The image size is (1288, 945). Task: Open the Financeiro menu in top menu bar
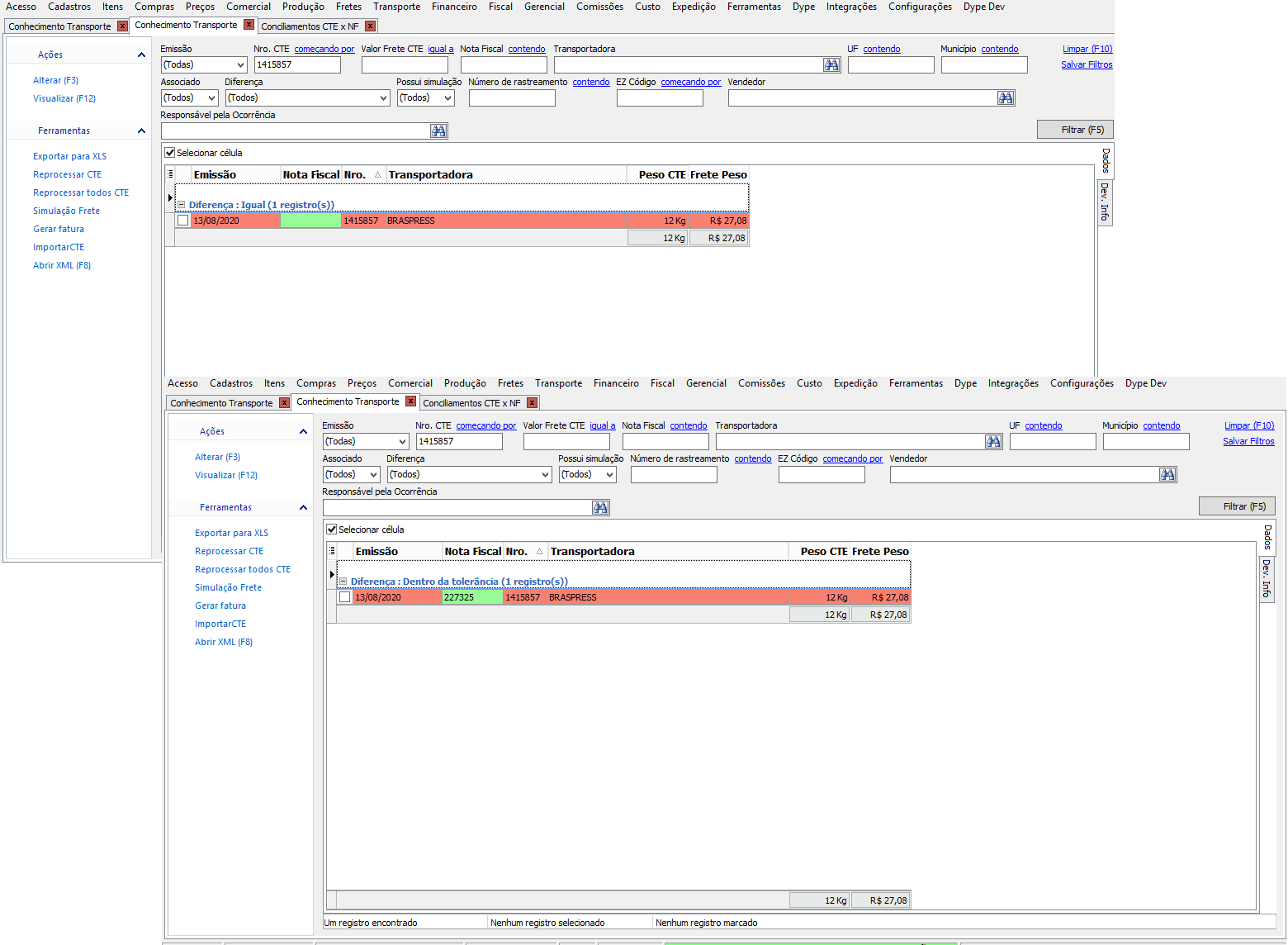tap(454, 7)
